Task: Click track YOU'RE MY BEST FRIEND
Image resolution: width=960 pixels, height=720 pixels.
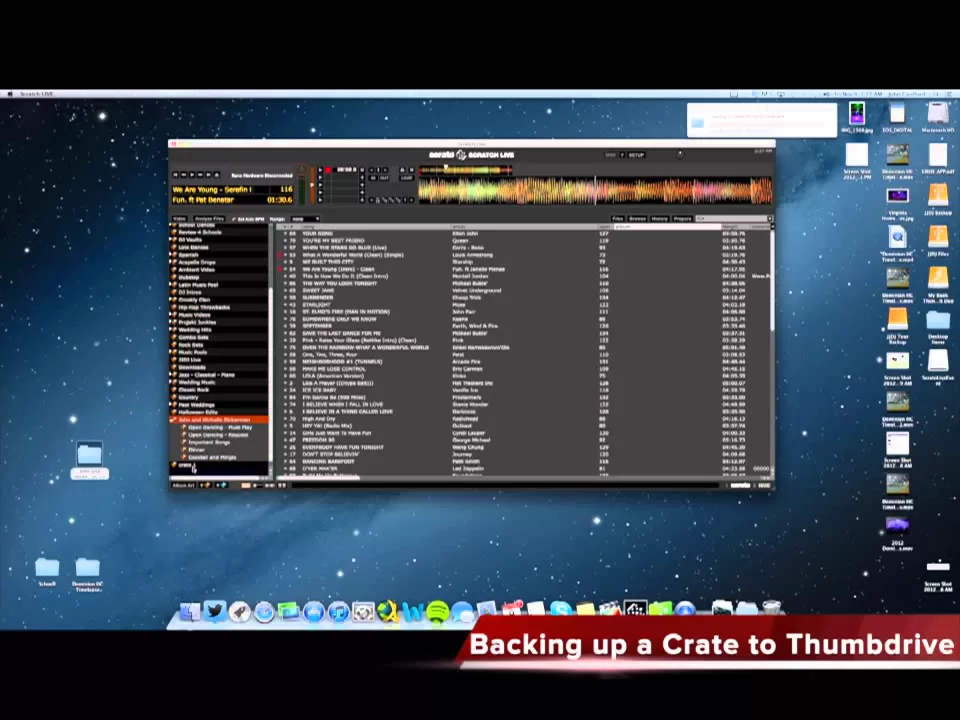Action: point(333,241)
